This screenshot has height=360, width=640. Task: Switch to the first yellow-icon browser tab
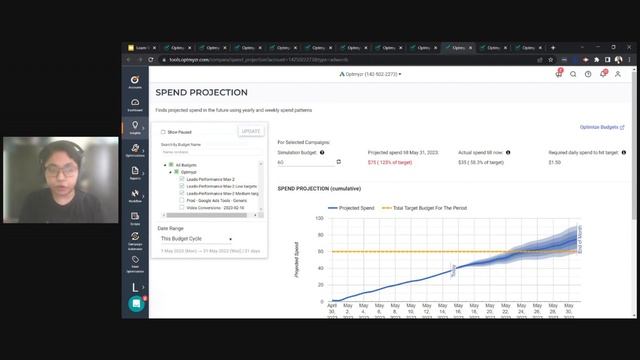[142, 48]
